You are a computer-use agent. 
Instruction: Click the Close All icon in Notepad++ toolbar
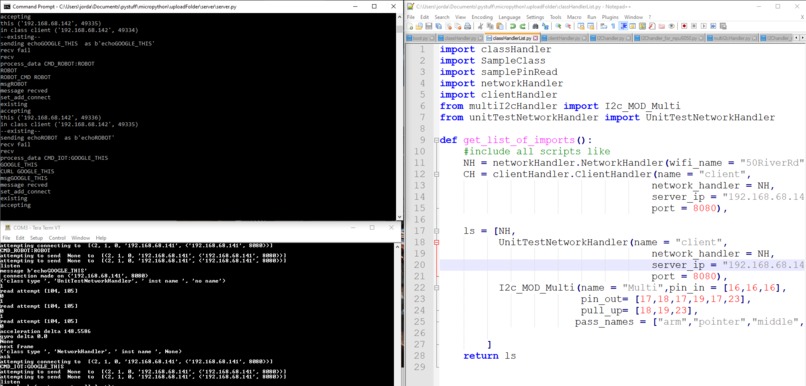(458, 26)
